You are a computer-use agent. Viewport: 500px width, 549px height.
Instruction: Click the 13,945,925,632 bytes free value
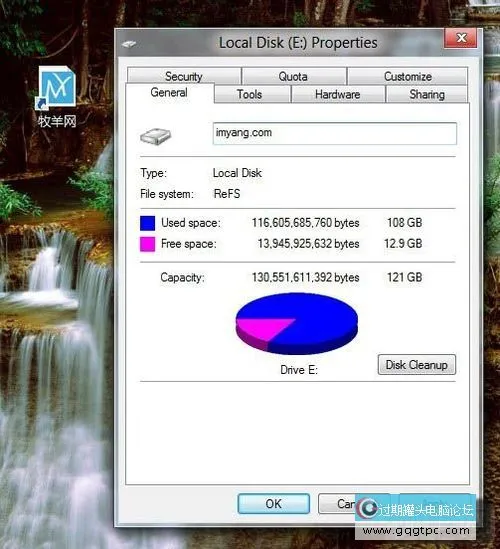tap(308, 244)
